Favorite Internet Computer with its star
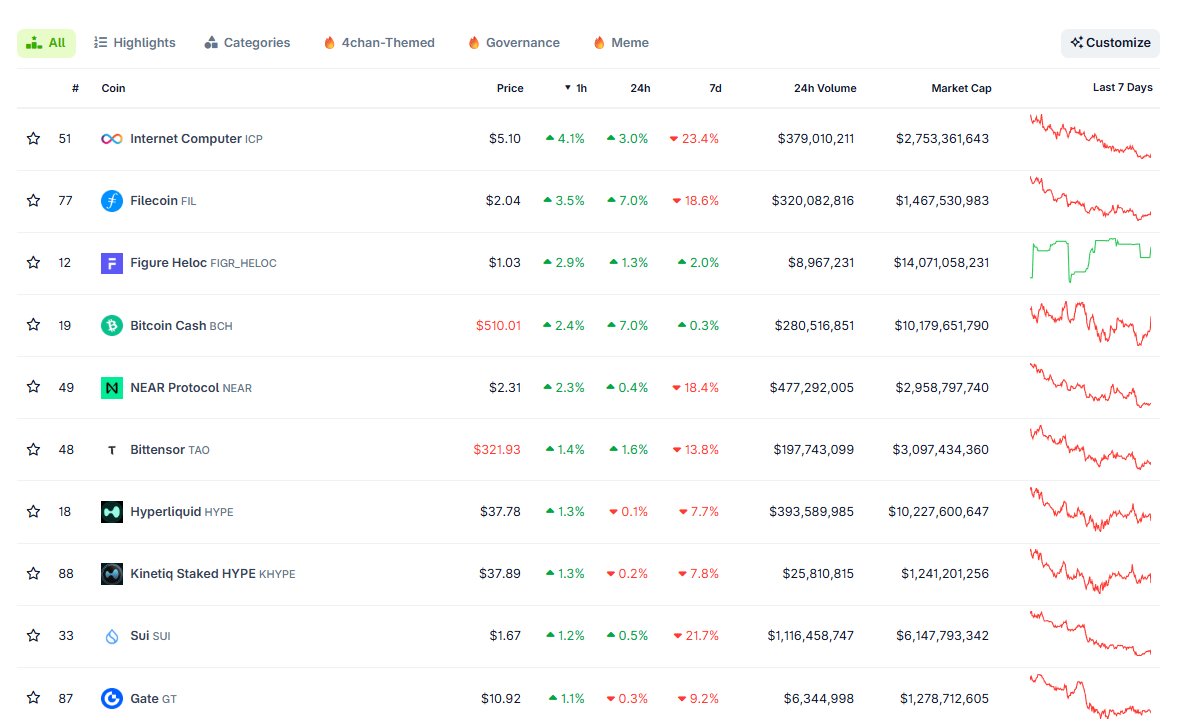The width and height of the screenshot is (1185, 723). (33, 138)
